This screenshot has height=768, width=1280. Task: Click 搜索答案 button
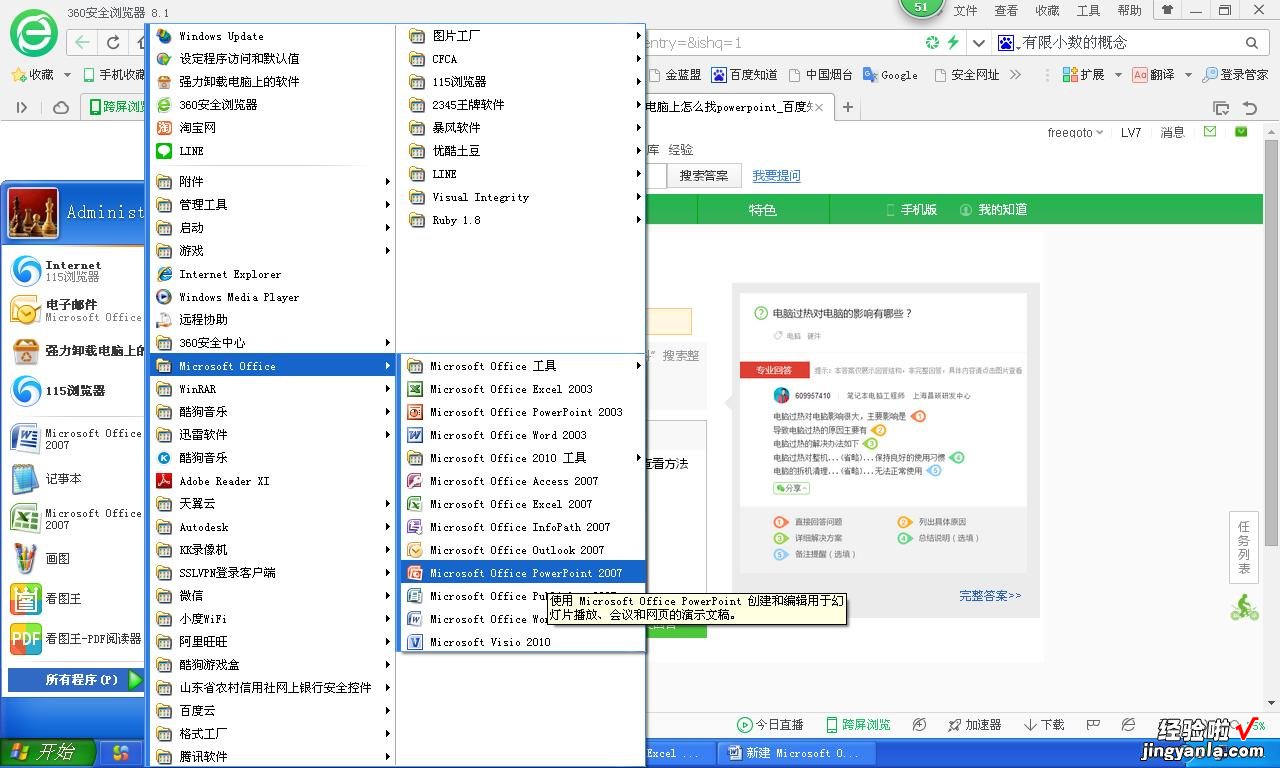coord(704,176)
